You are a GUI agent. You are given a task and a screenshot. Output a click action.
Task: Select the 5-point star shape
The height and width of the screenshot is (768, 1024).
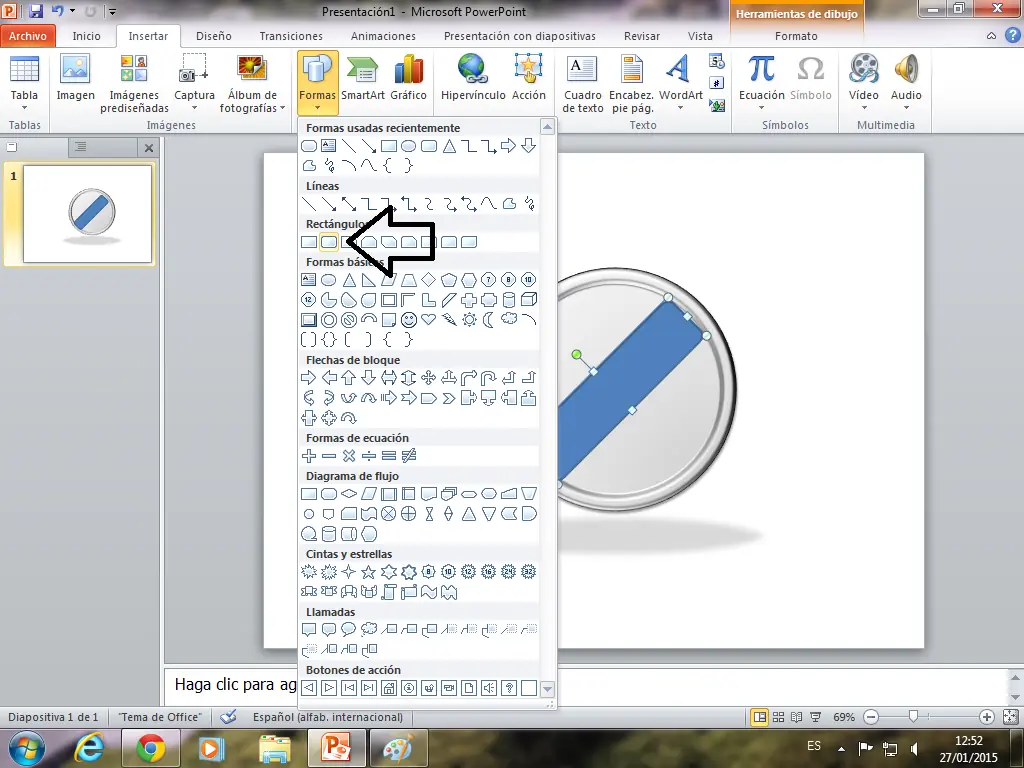pyautogui.click(x=368, y=572)
